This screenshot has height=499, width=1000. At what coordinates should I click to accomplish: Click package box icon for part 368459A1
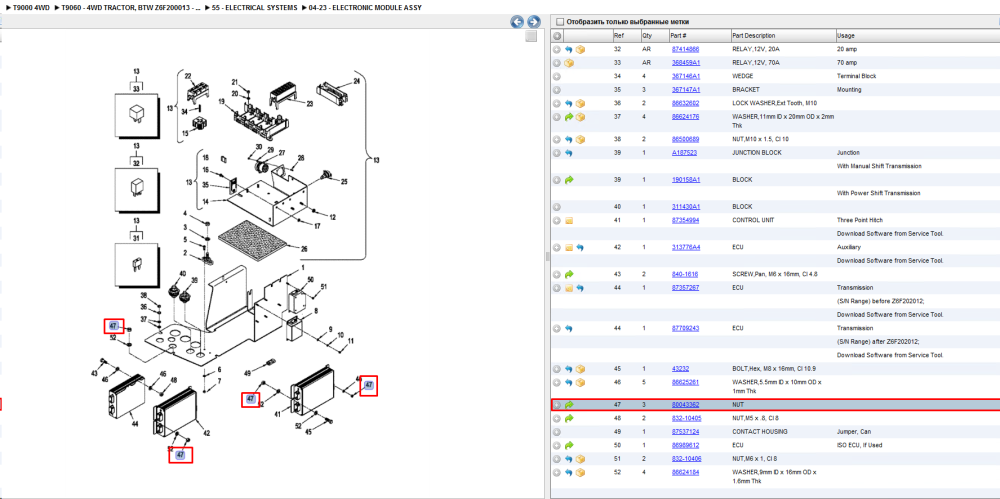tap(569, 63)
